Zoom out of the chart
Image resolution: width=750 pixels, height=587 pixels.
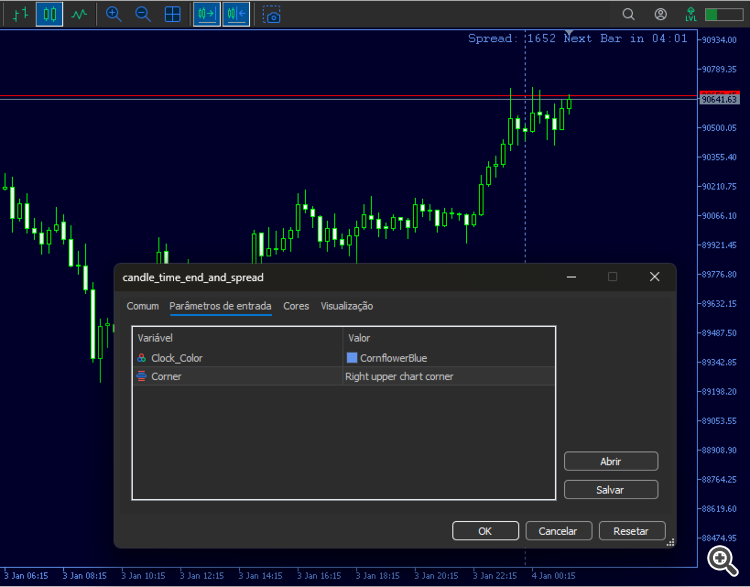coord(143,14)
